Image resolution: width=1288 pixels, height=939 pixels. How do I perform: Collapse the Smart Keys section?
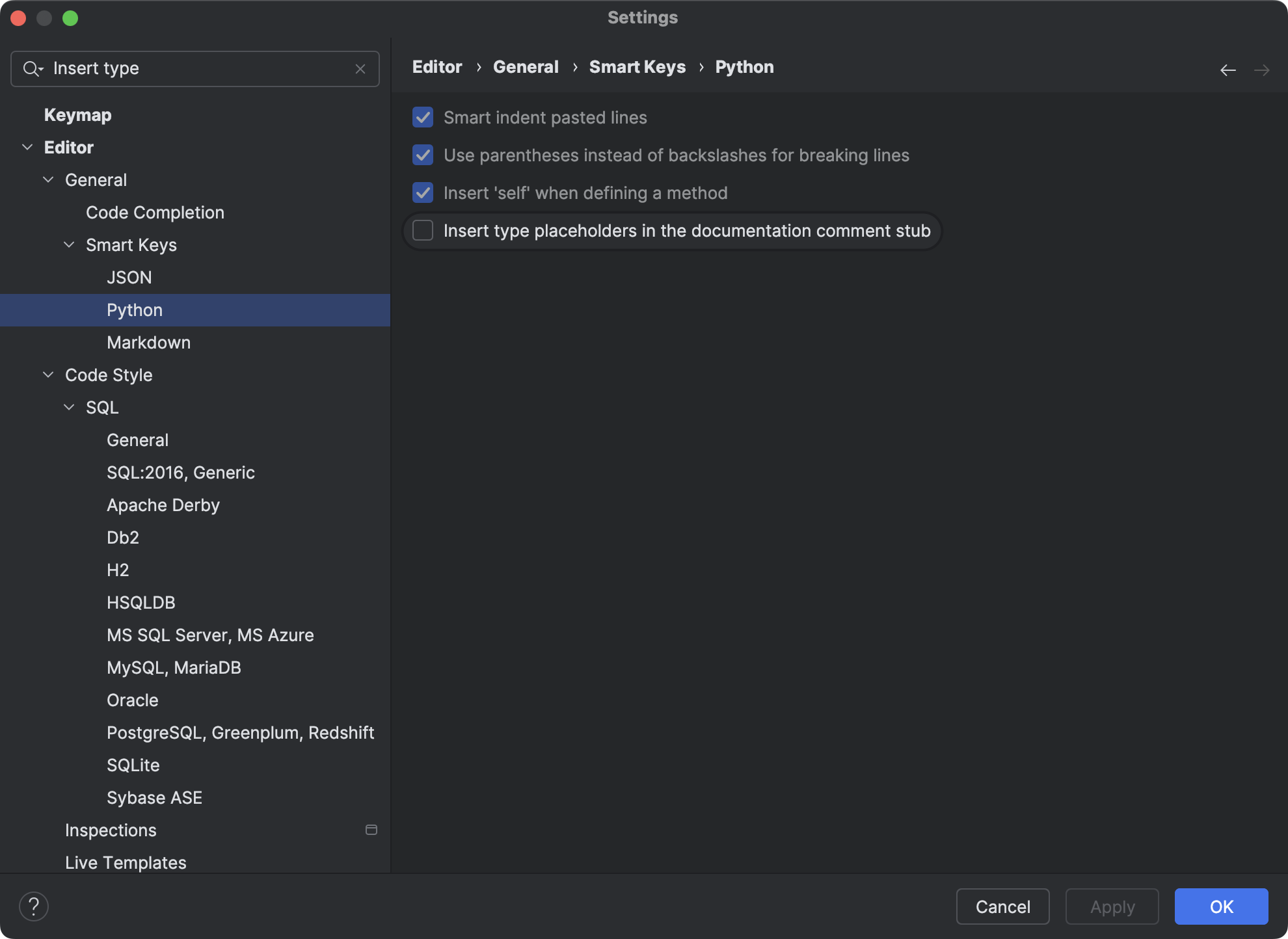(x=68, y=245)
